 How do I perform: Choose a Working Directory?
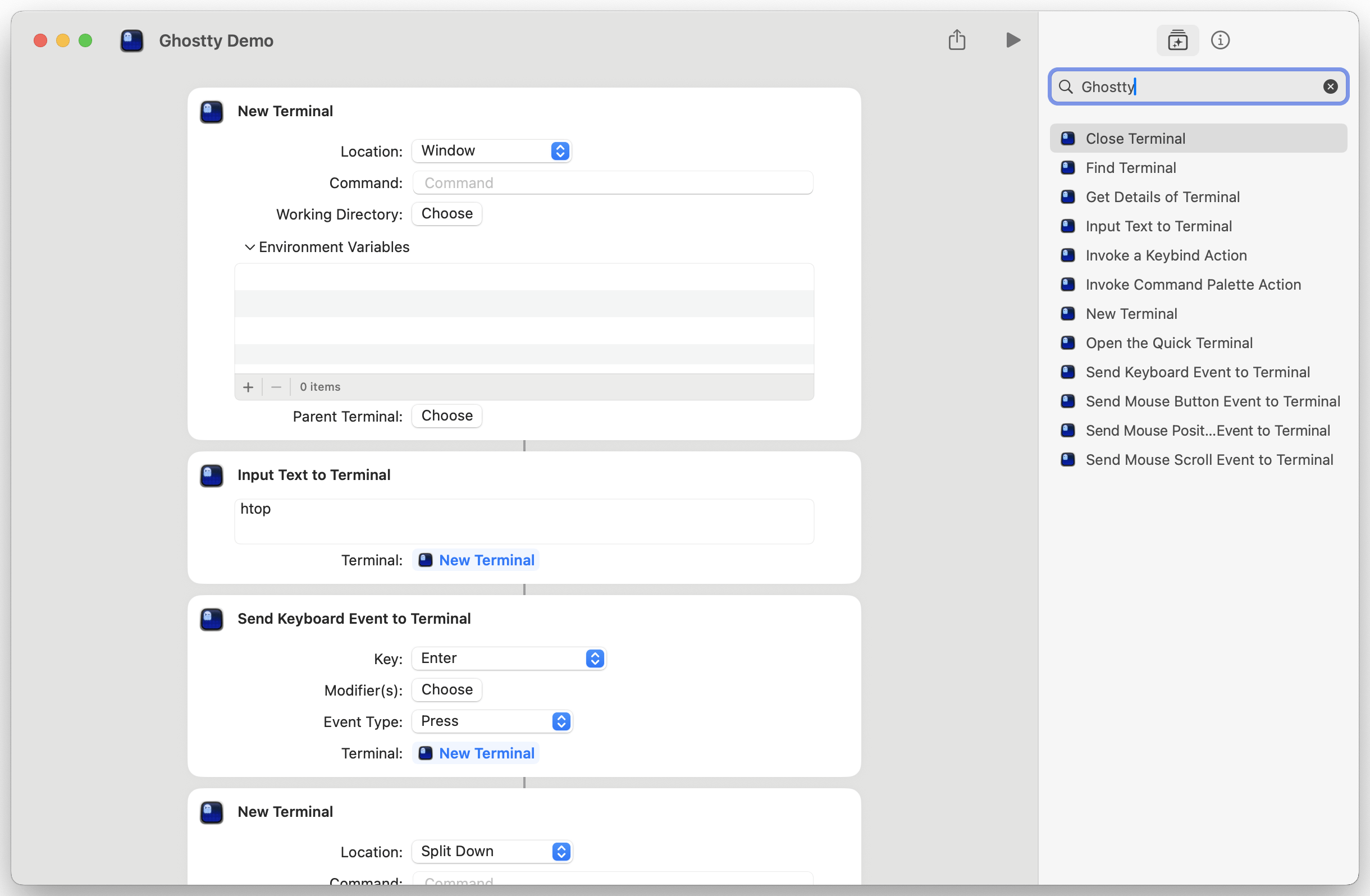[447, 213]
